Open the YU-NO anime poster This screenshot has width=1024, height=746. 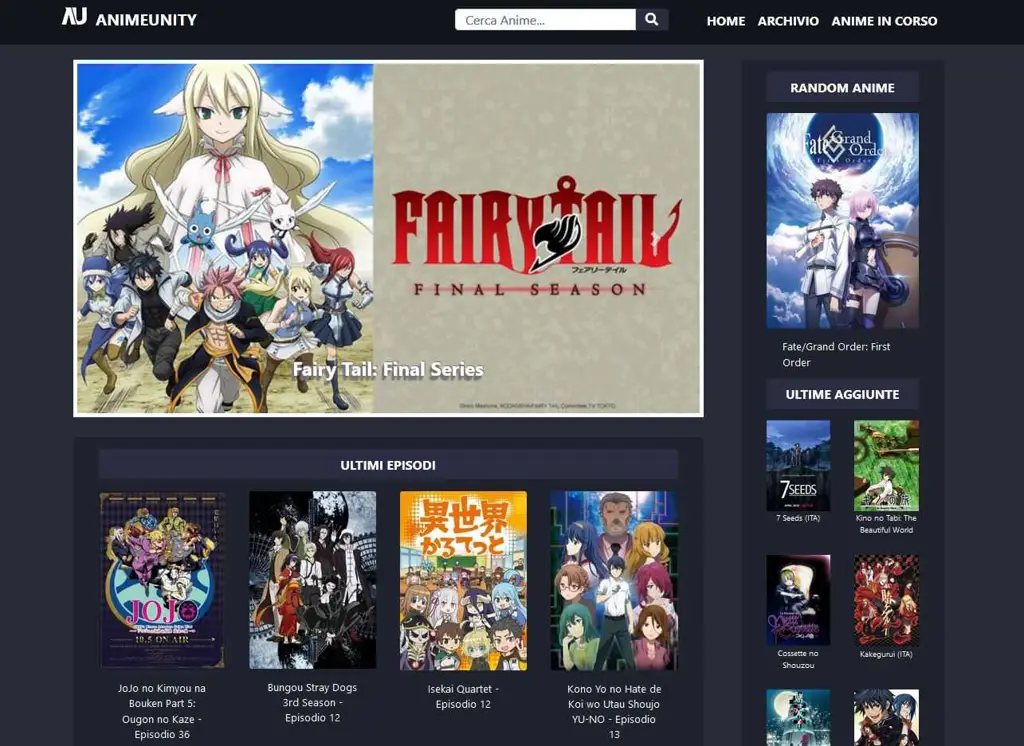pos(614,581)
